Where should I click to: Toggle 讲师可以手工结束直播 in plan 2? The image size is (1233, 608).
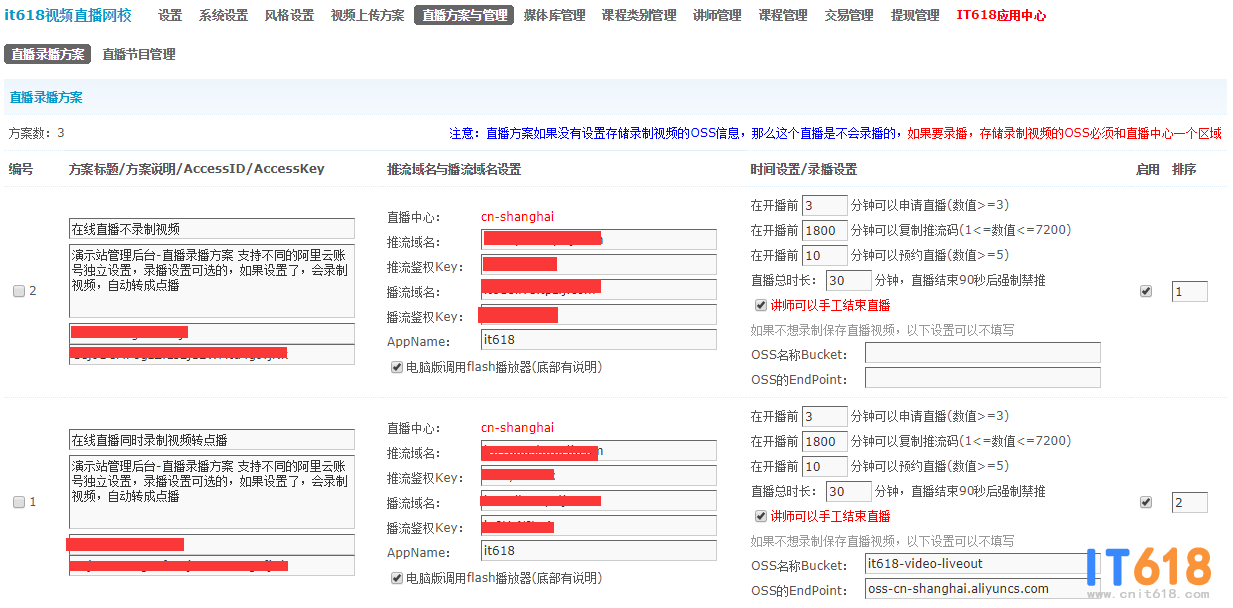click(x=761, y=305)
